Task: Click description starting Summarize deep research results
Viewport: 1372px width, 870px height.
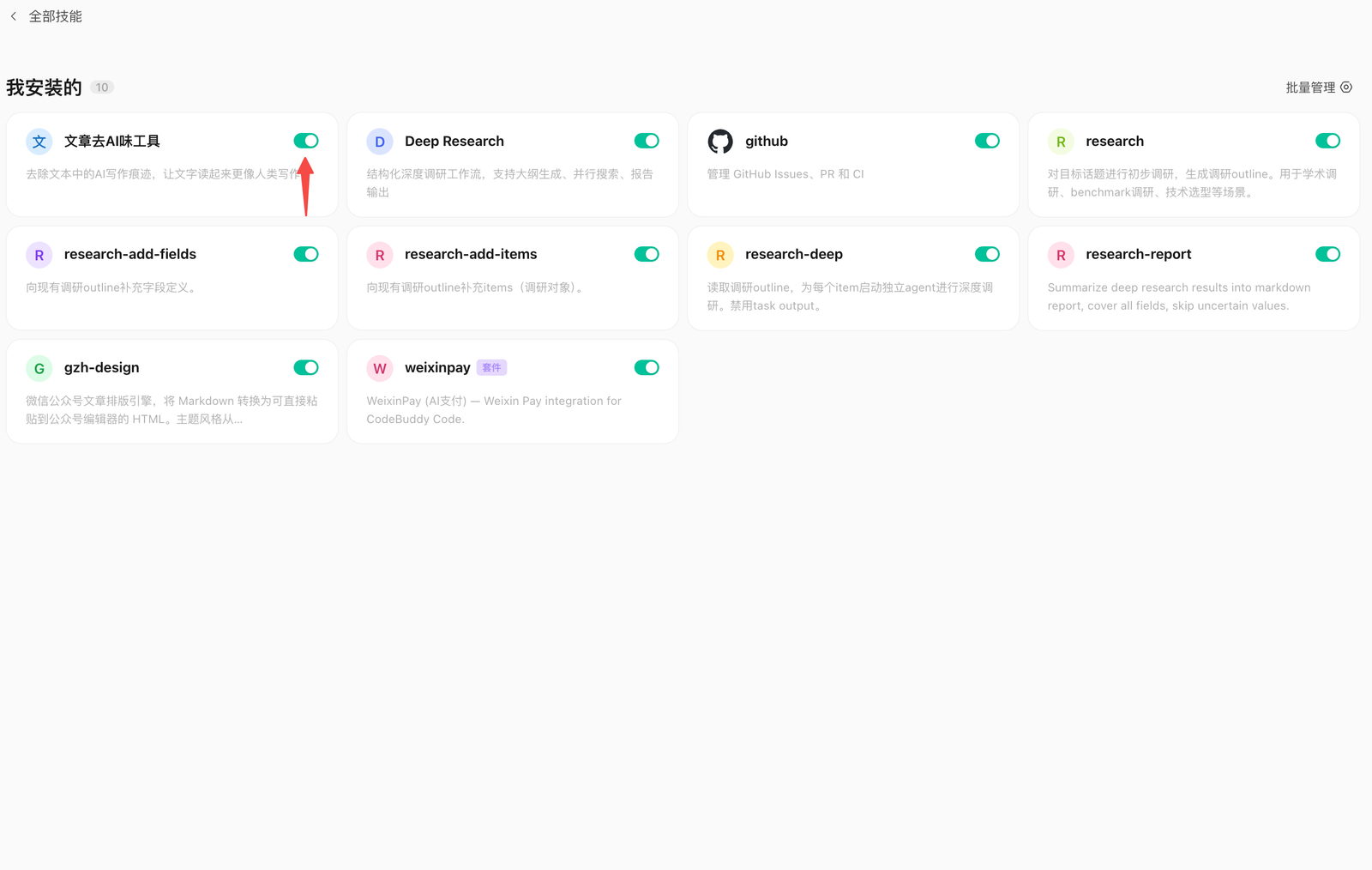Action: (x=1179, y=297)
